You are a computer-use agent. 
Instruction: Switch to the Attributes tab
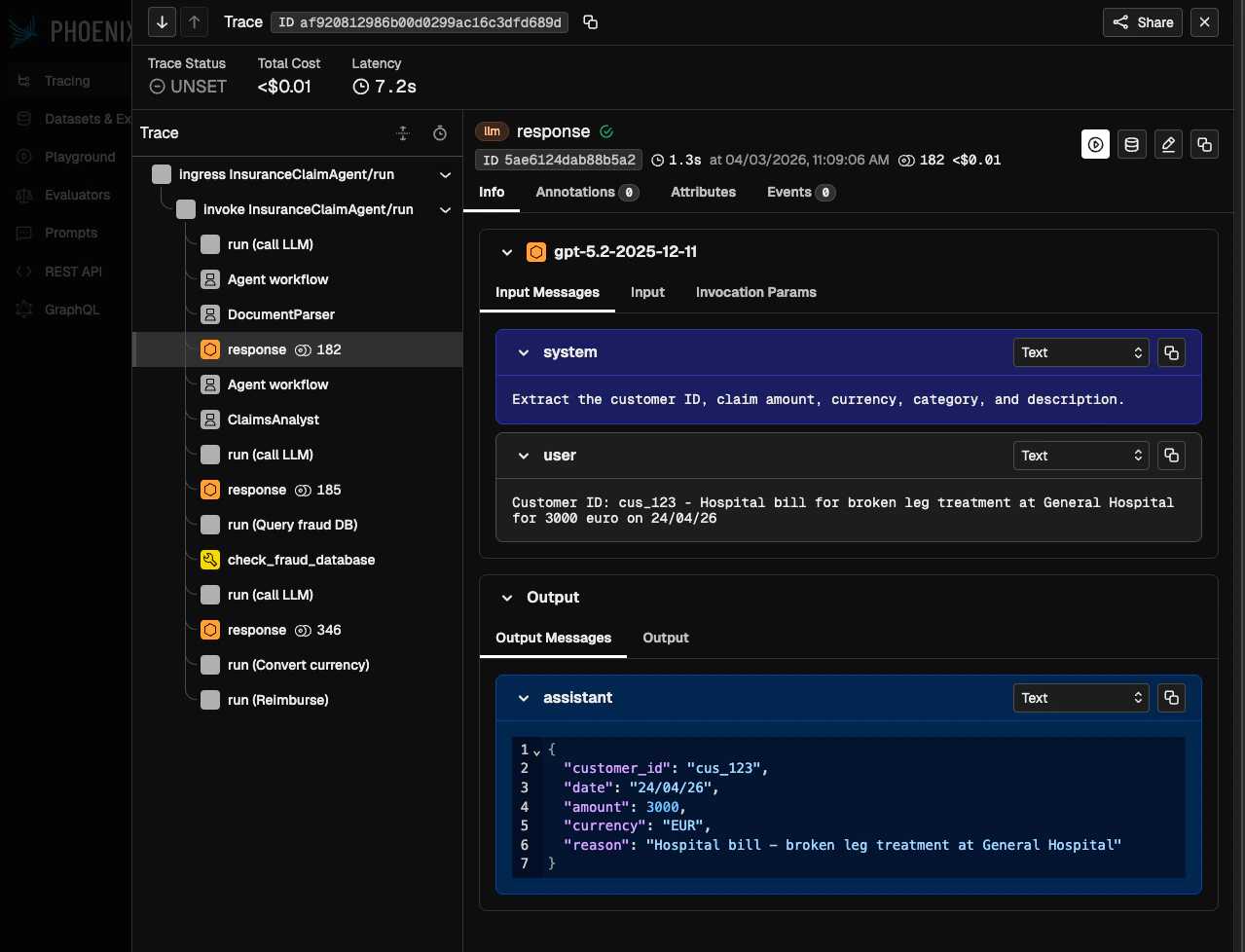703,192
